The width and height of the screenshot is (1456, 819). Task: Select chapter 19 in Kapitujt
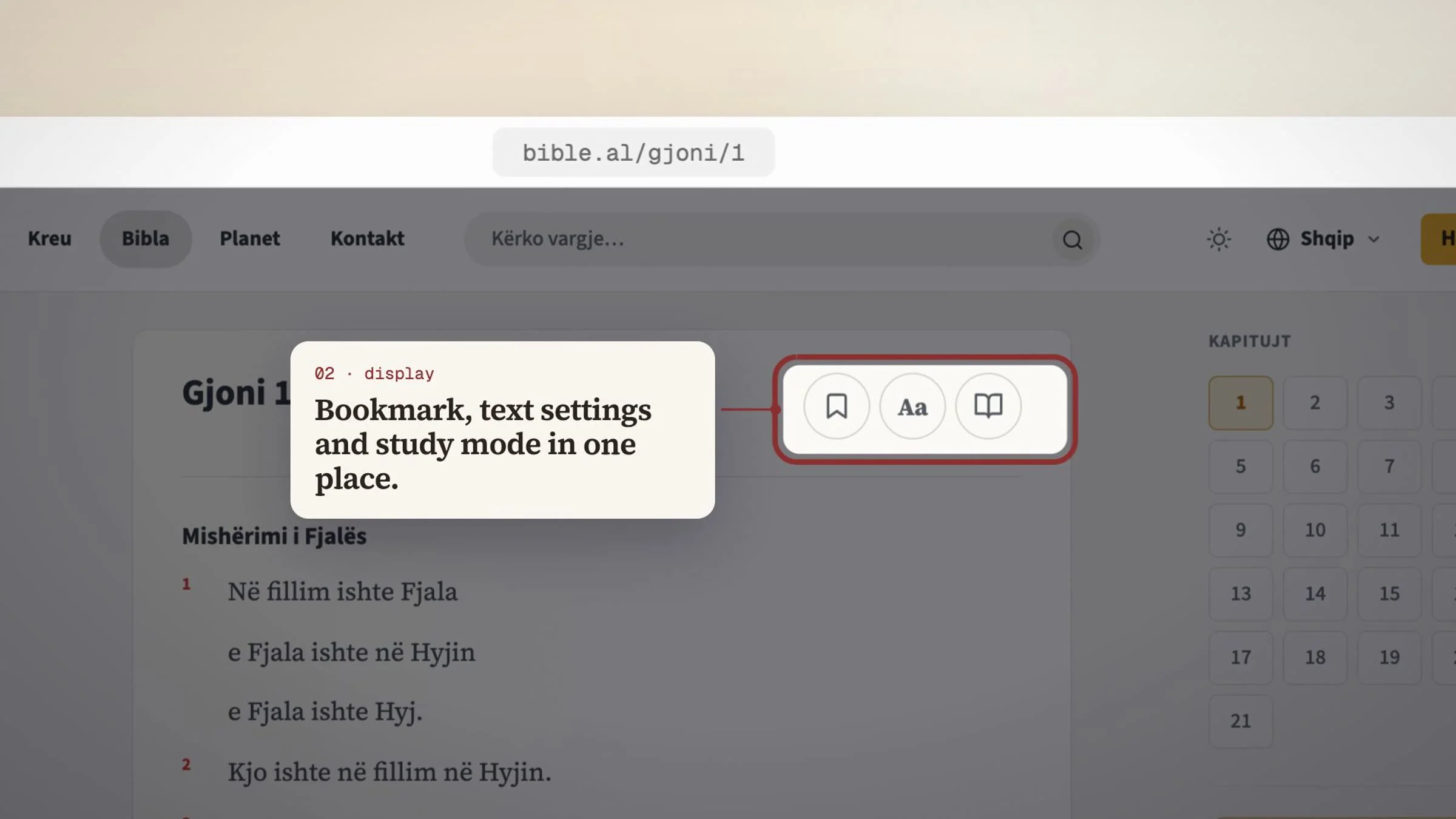[1389, 658]
